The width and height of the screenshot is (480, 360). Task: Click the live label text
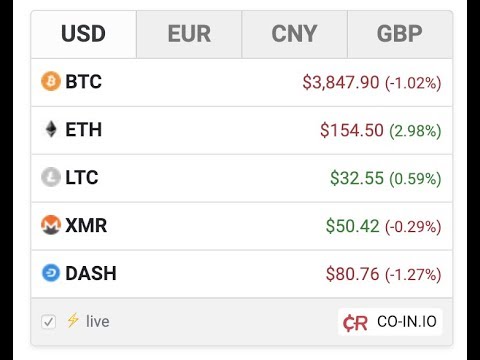click(98, 321)
